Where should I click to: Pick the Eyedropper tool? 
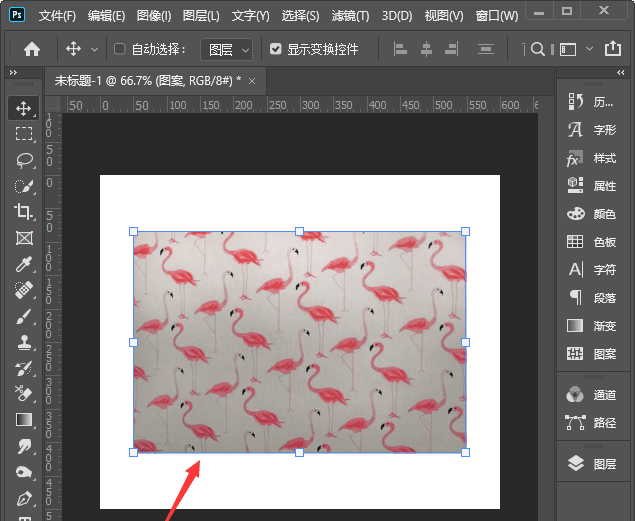pos(24,264)
